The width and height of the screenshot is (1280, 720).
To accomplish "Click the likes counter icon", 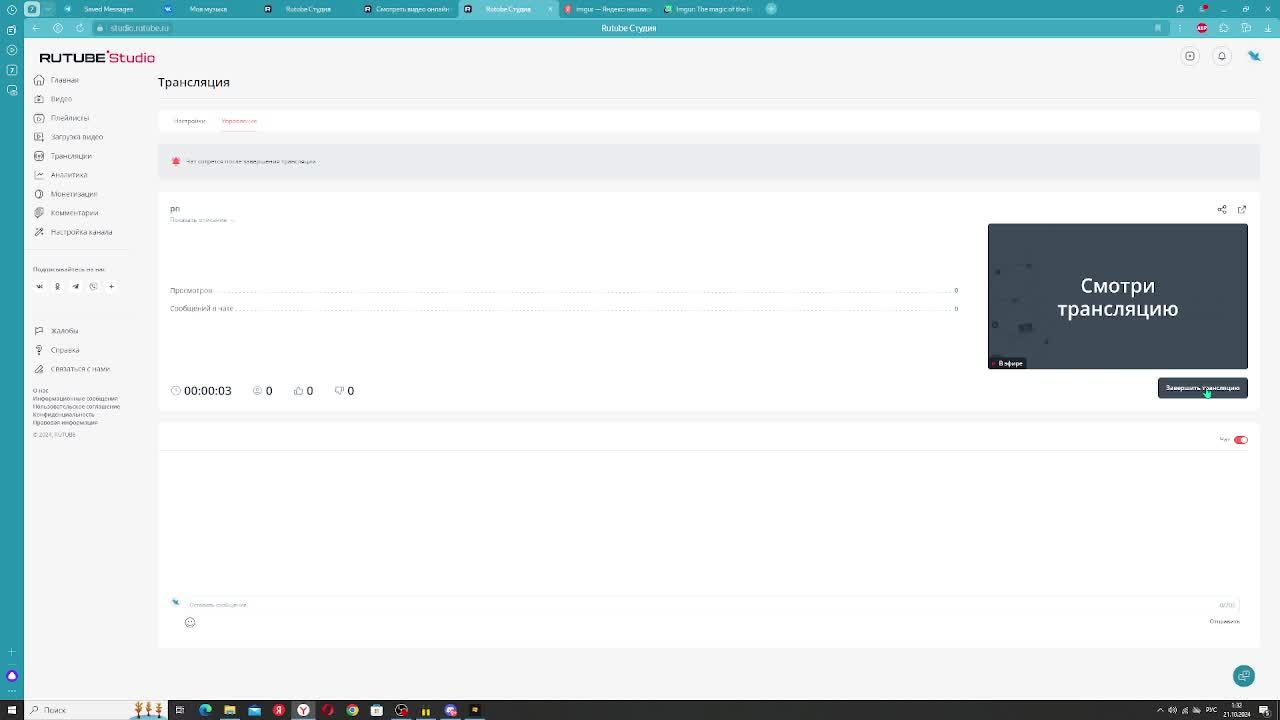I will click(x=298, y=391).
